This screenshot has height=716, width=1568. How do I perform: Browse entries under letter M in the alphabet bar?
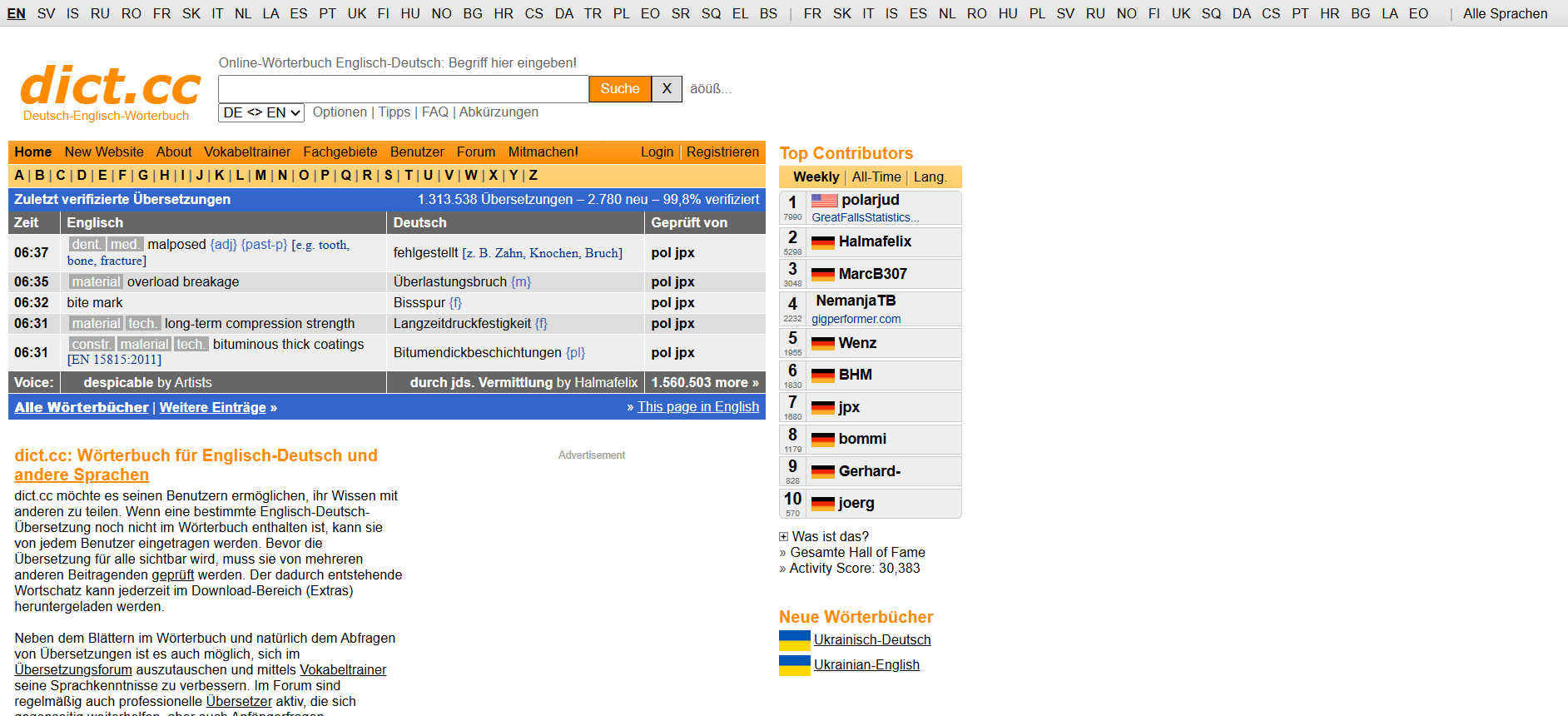pyautogui.click(x=261, y=176)
